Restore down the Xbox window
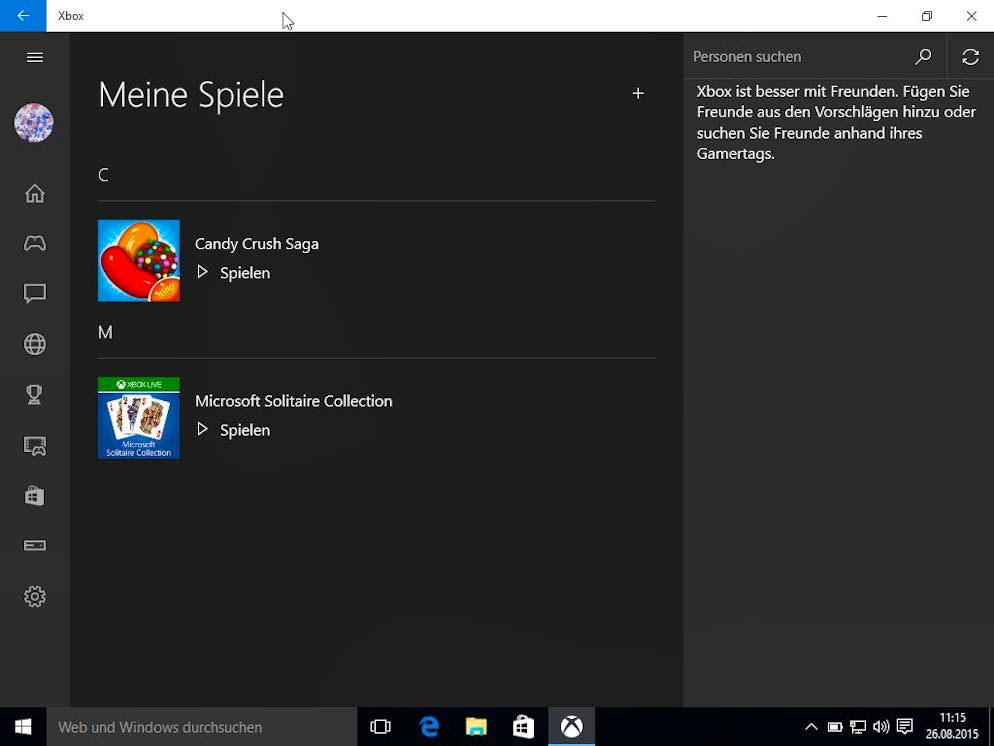Screen dimensions: 994x746 pos(927,16)
